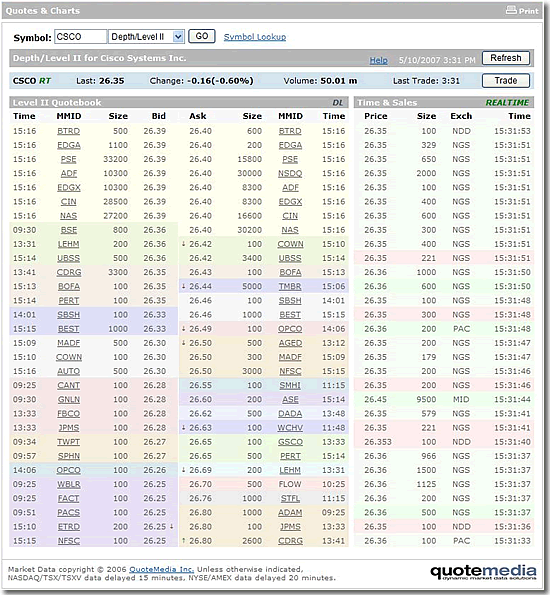Click the WBLR market maker link

tap(68, 484)
